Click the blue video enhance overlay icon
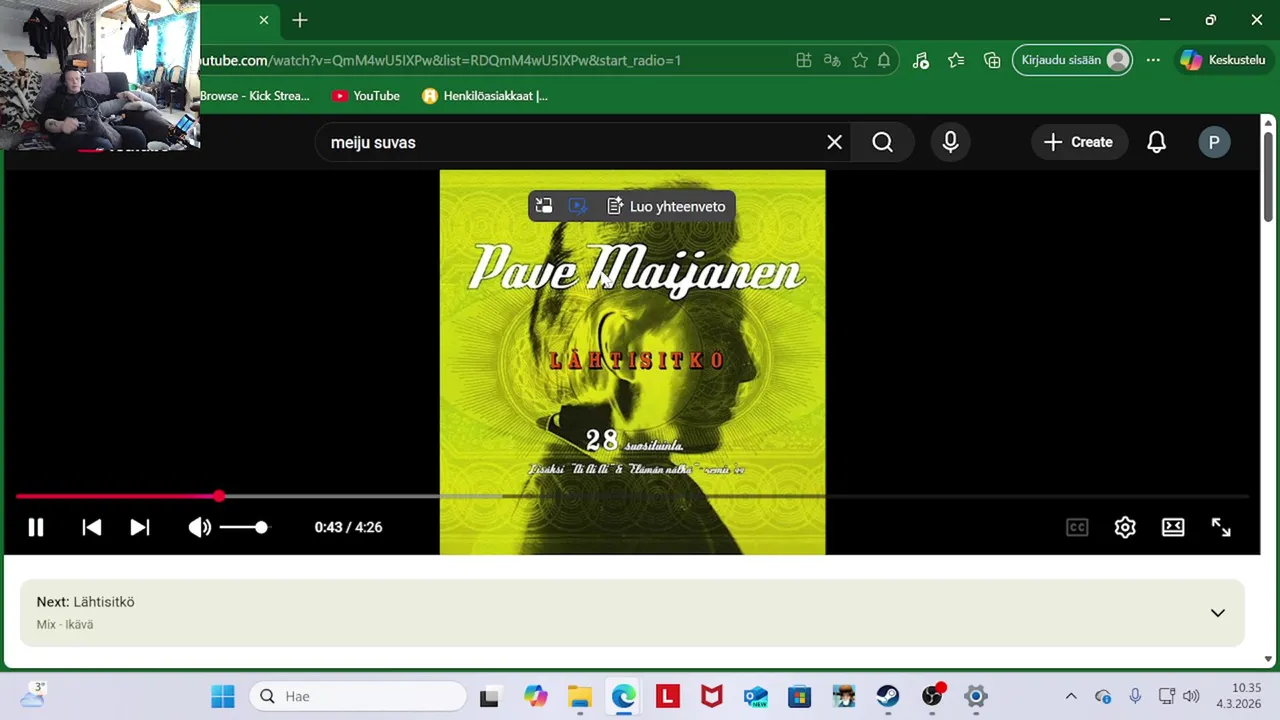The height and width of the screenshot is (720, 1280). [x=578, y=206]
